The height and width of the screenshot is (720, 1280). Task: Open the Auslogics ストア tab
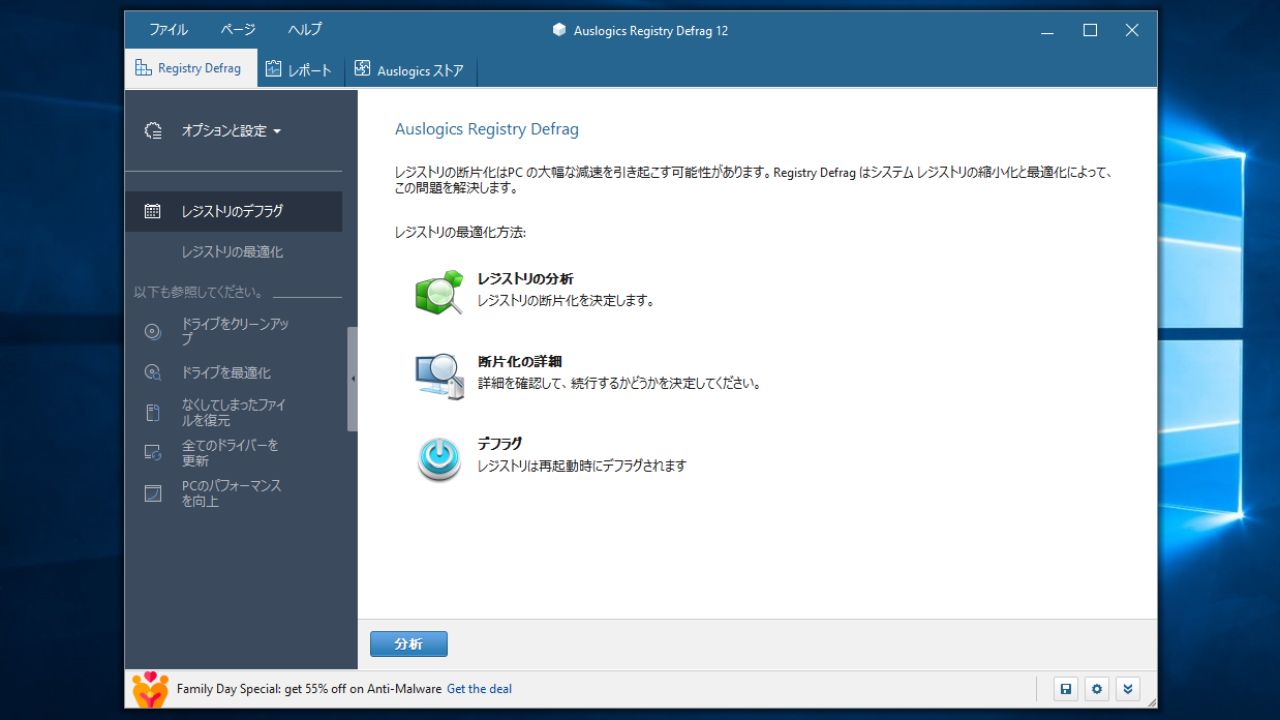tap(410, 70)
